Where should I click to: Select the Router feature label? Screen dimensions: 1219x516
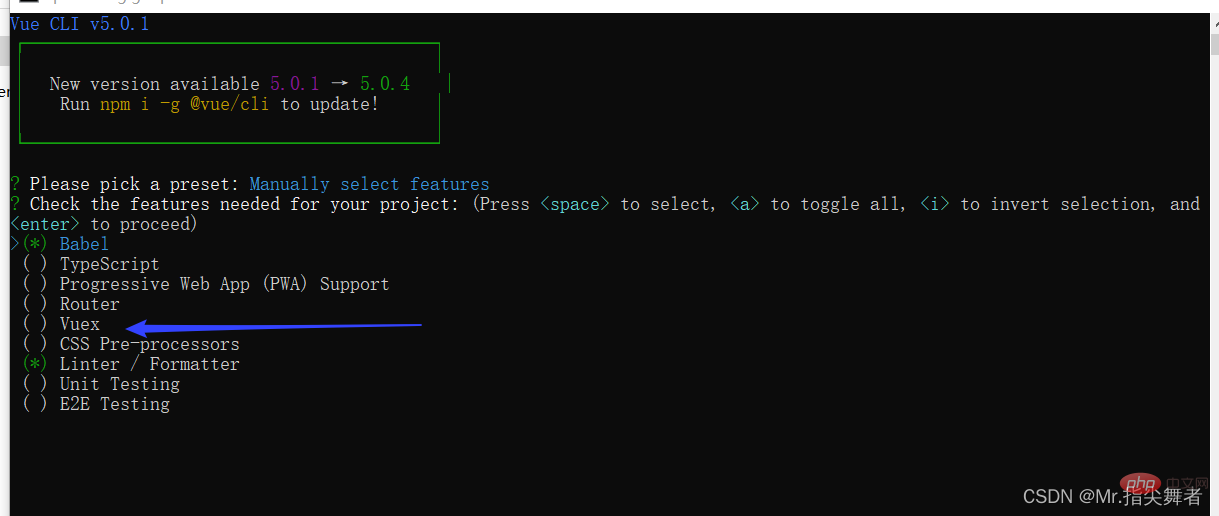pyautogui.click(x=89, y=304)
